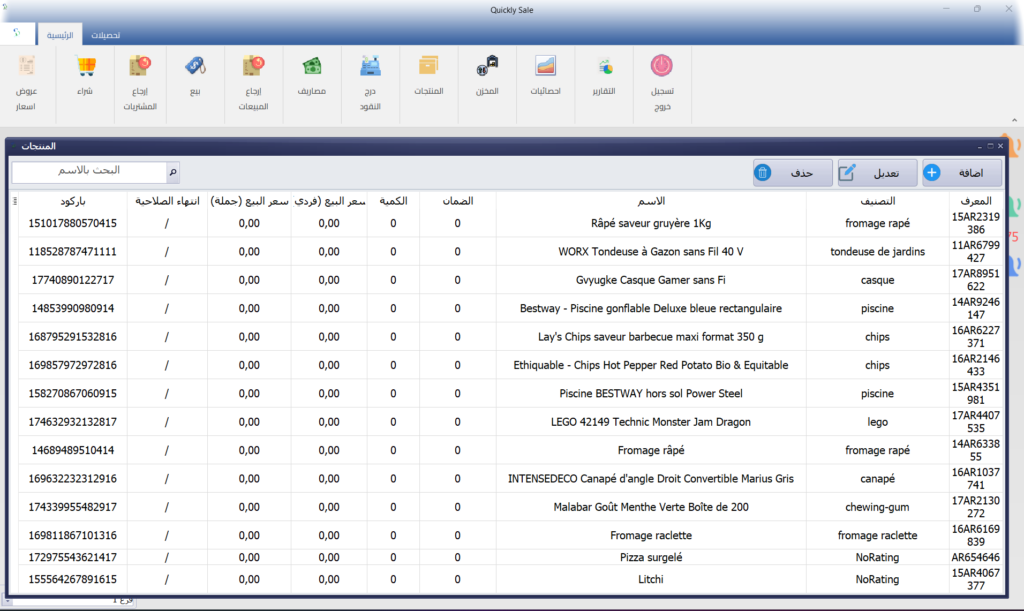The image size is (1024, 611).
Task: Click the search magnifier icon beside the name field
Action: 173,172
